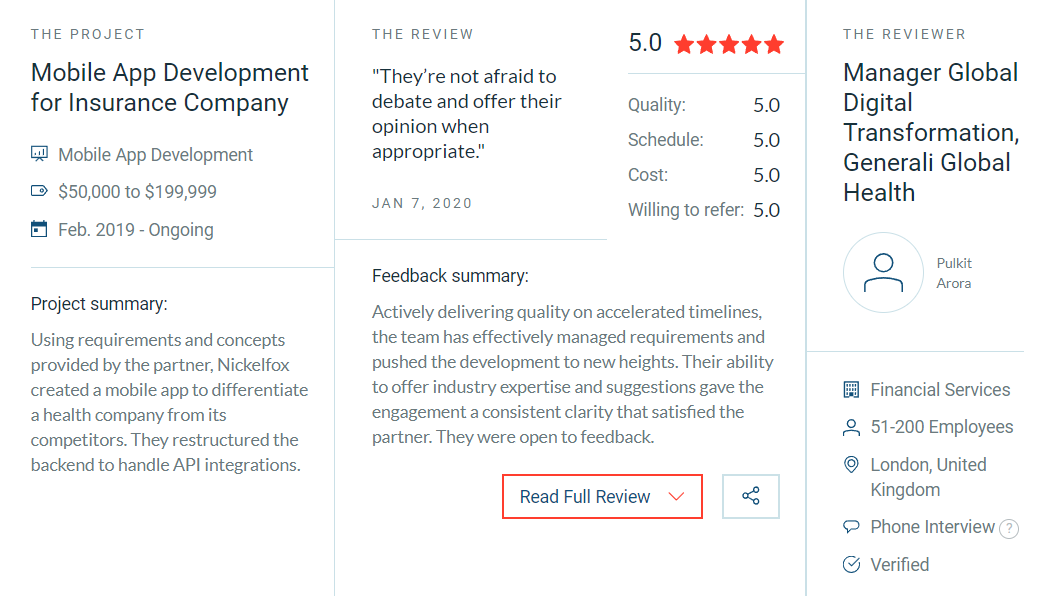Click the Read Full Review button
The width and height of the screenshot is (1047, 596).
[586, 496]
